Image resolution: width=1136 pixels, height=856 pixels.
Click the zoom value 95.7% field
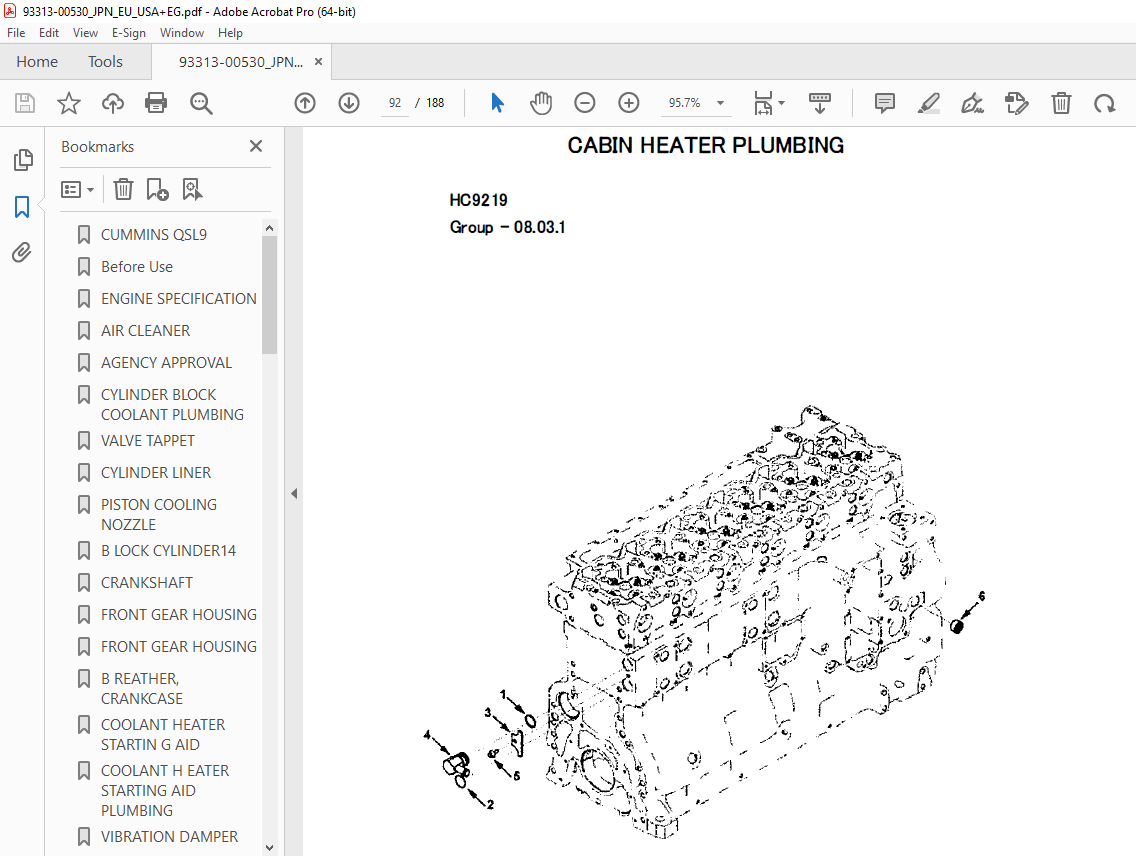(684, 103)
